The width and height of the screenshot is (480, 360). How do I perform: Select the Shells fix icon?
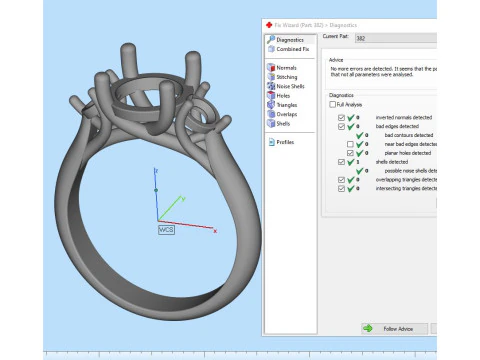click(x=271, y=123)
